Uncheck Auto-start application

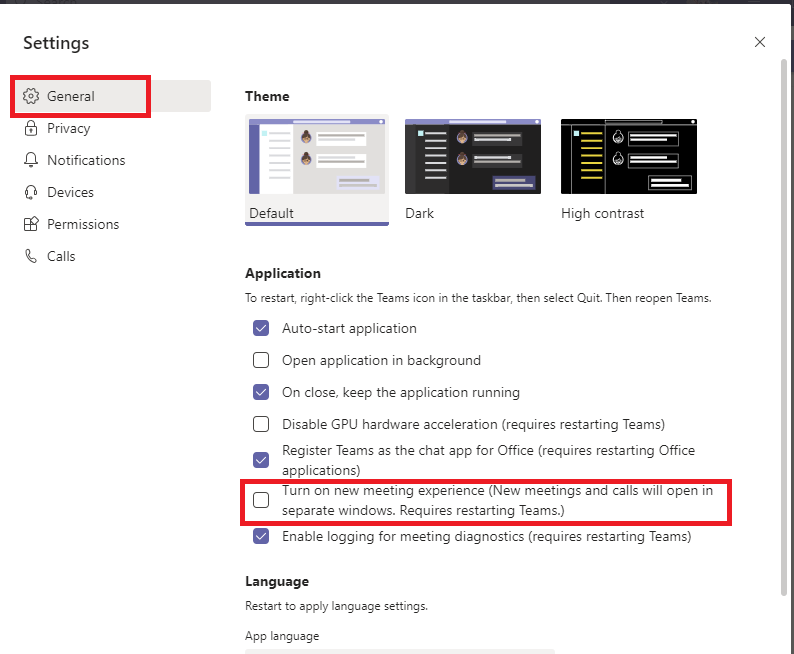261,328
